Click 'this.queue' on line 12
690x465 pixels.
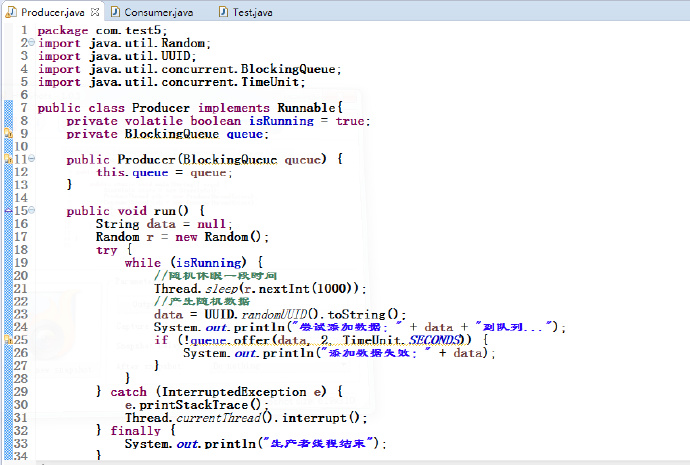coord(132,172)
